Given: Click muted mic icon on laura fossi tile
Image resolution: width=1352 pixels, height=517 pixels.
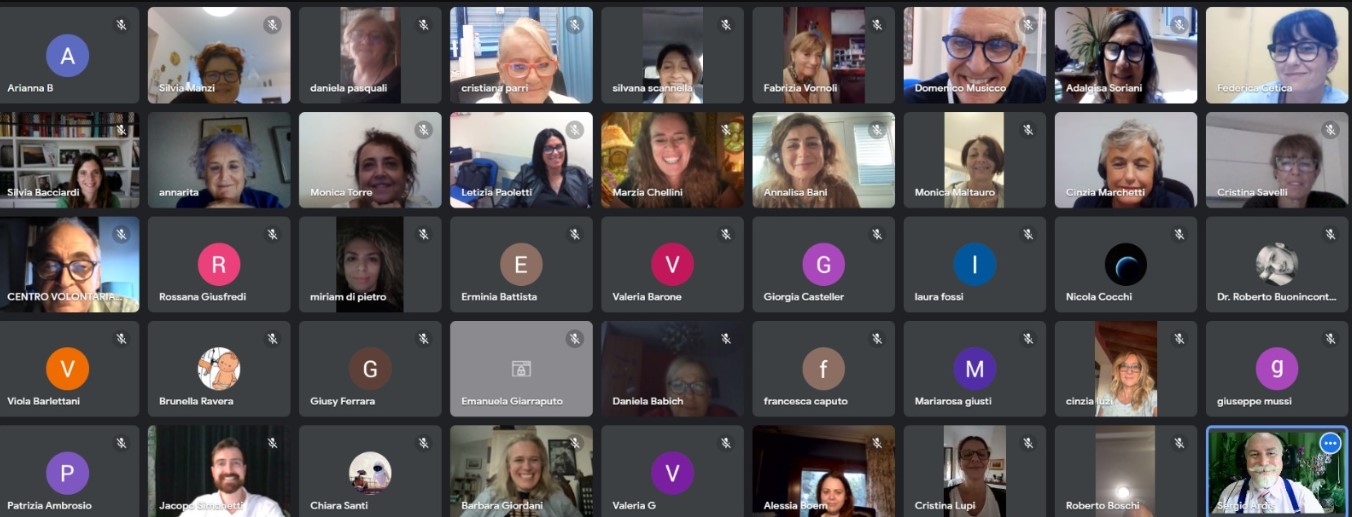Looking at the screenshot, I should pyautogui.click(x=1027, y=234).
